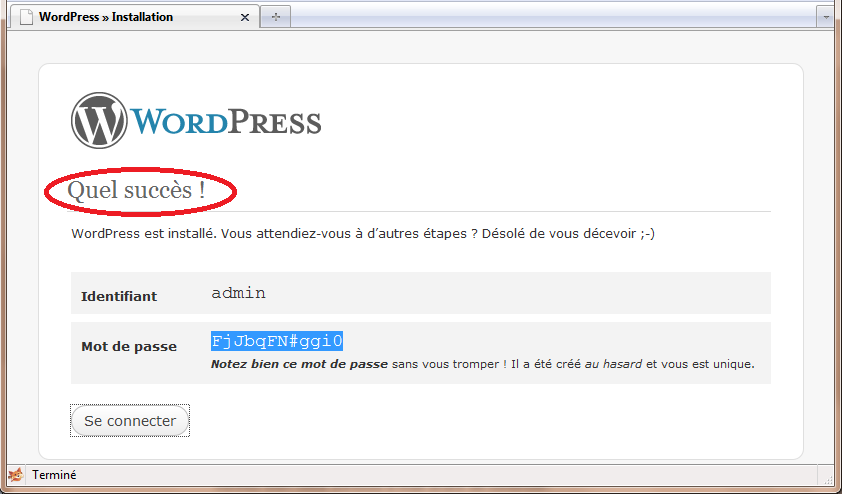
Task: Close the WordPress Installation tab
Action: pos(245,18)
